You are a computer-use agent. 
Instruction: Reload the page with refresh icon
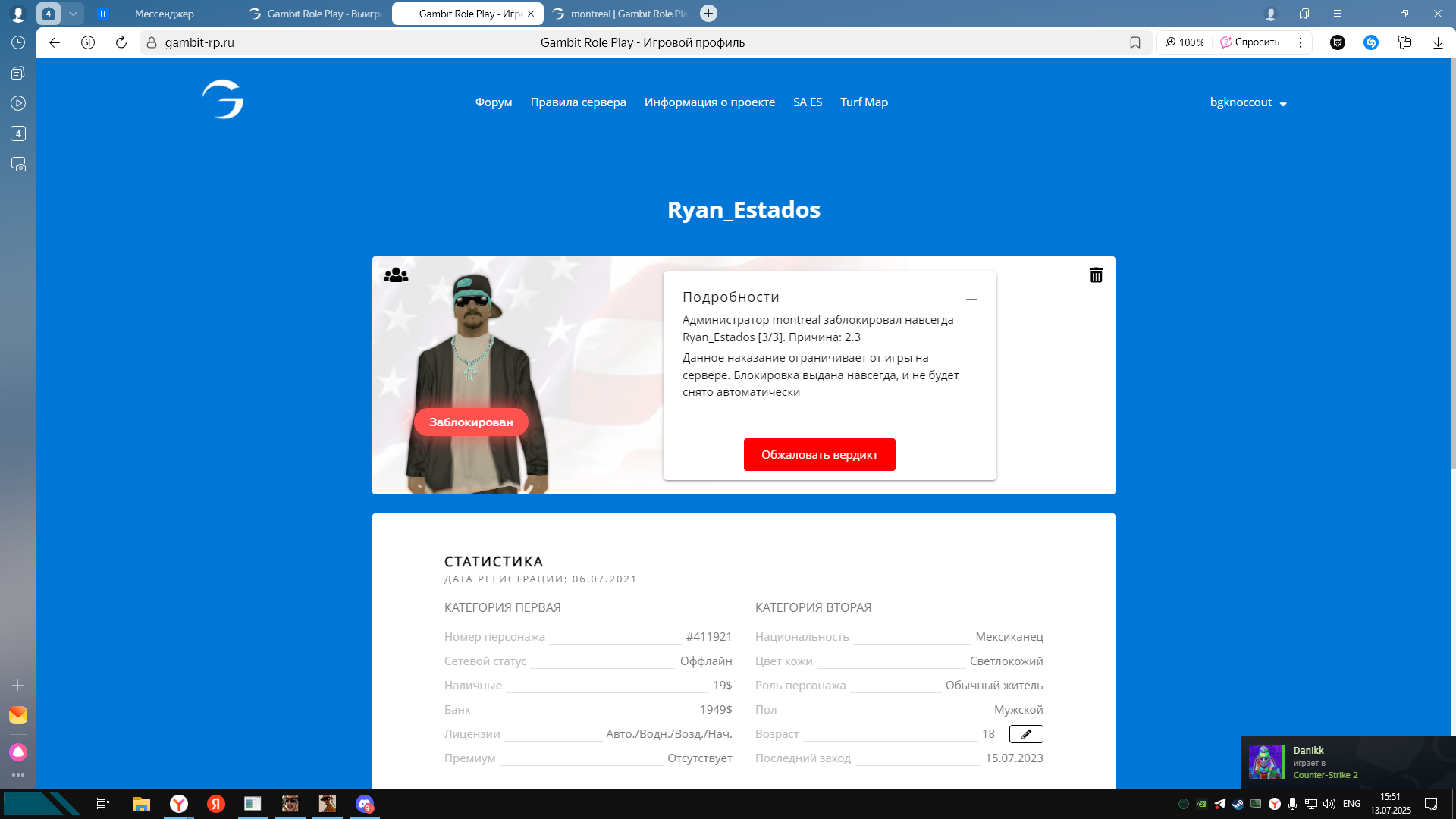click(x=121, y=42)
